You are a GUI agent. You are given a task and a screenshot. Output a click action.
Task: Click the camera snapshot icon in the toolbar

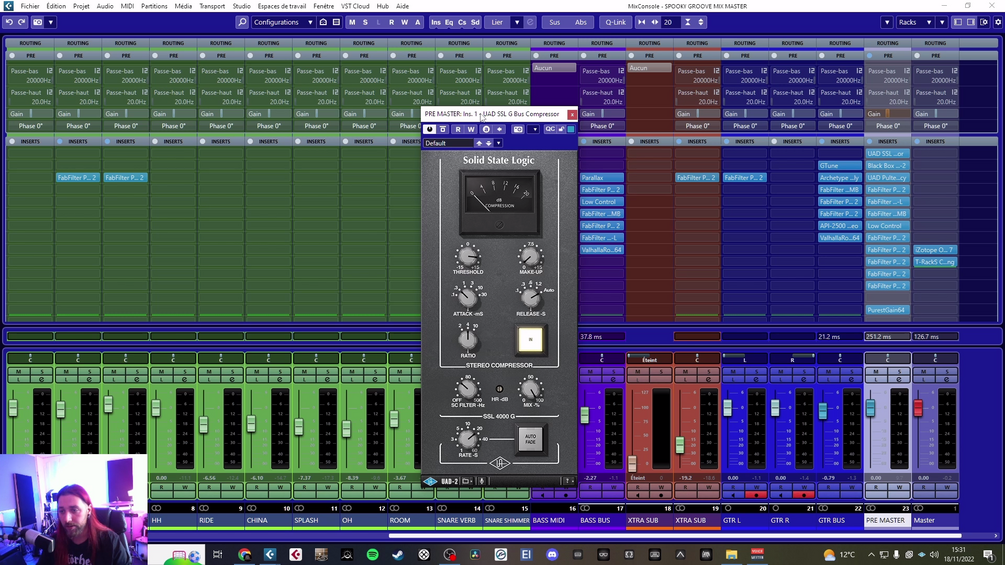[x=38, y=22]
